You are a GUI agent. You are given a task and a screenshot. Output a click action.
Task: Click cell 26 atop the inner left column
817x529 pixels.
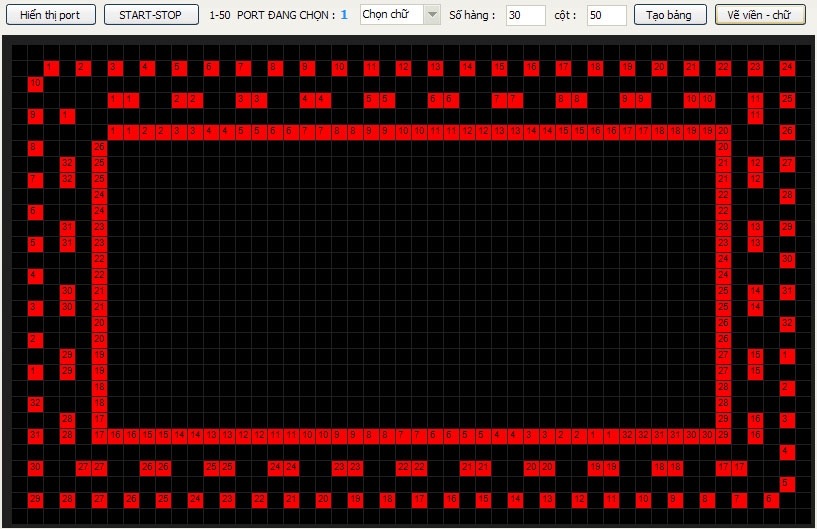click(99, 147)
